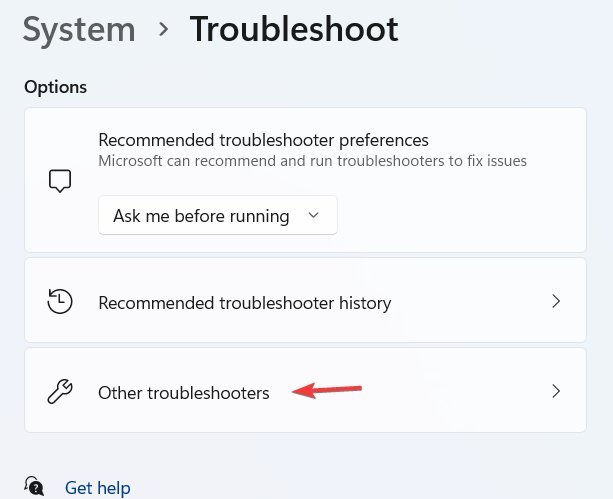Viewport: 613px width, 499px height.
Task: Click the clock history icon
Action: click(x=60, y=302)
